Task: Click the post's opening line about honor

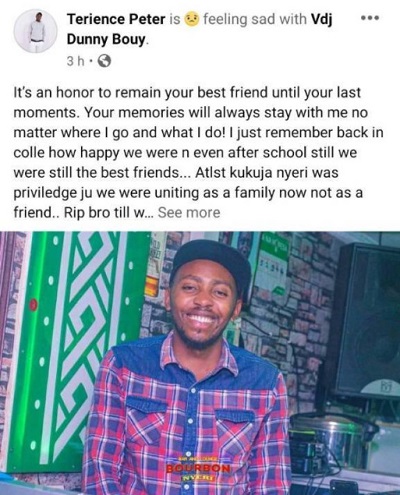Action: 187,93
